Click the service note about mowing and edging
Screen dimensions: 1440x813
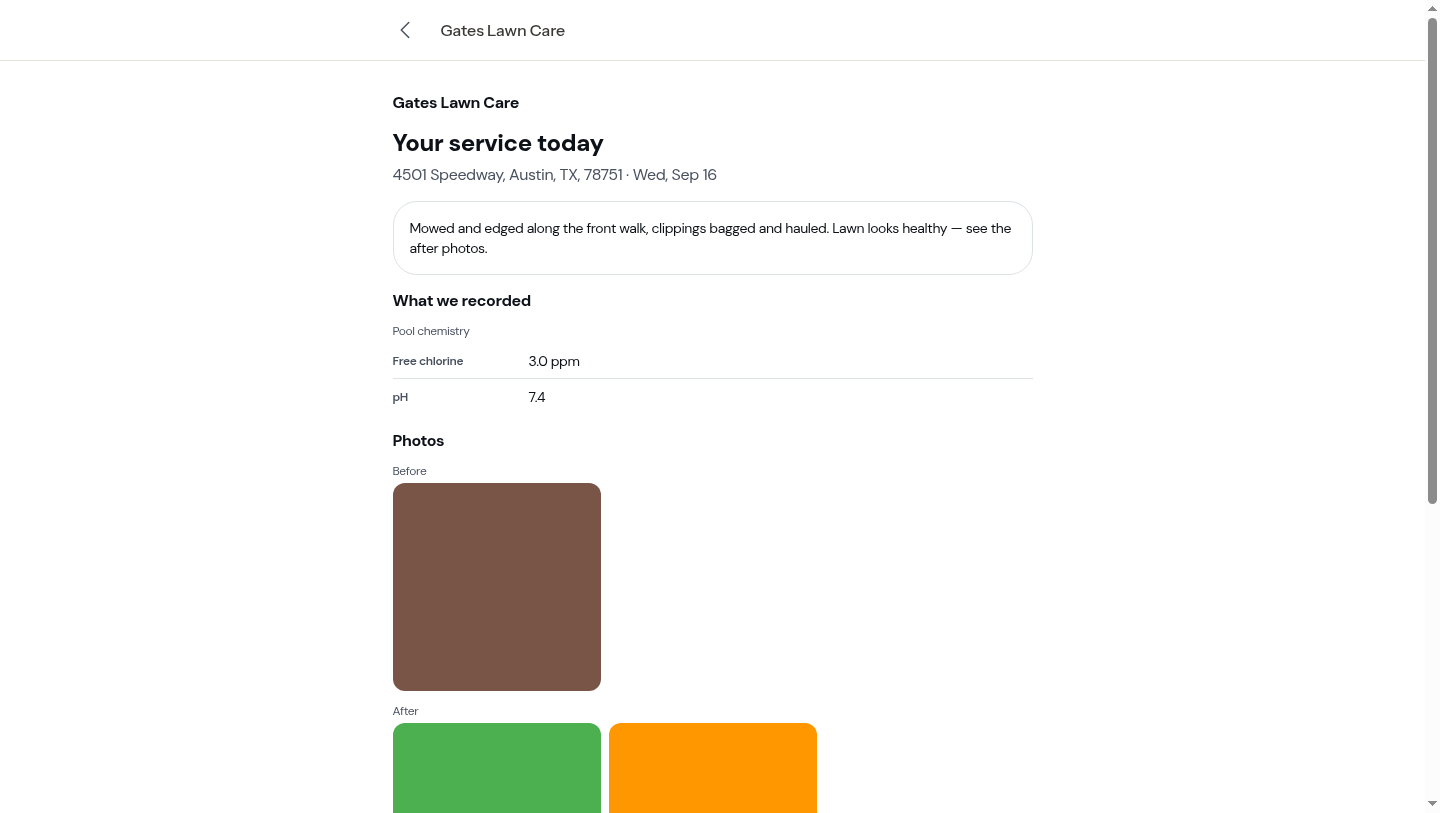(x=713, y=238)
